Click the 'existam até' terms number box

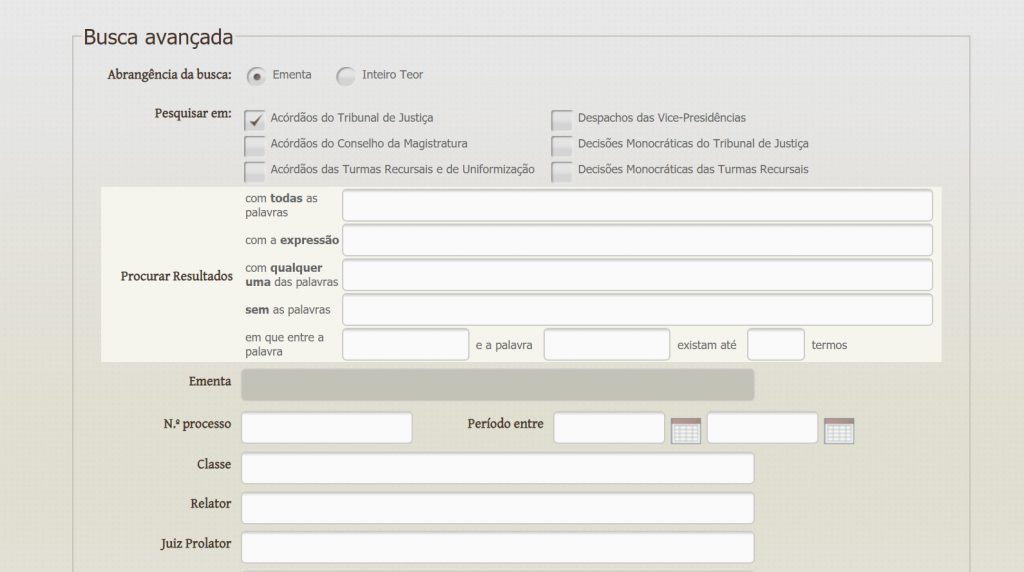tap(775, 345)
